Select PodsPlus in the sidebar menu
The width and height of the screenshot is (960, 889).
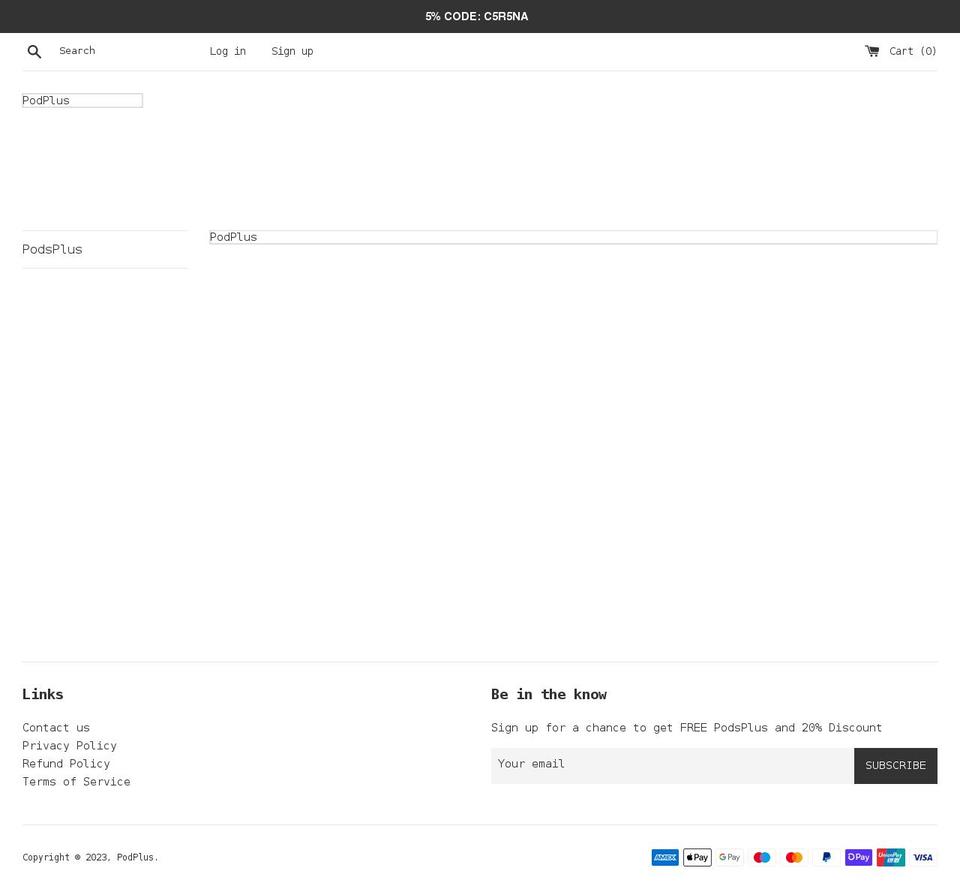pos(52,249)
